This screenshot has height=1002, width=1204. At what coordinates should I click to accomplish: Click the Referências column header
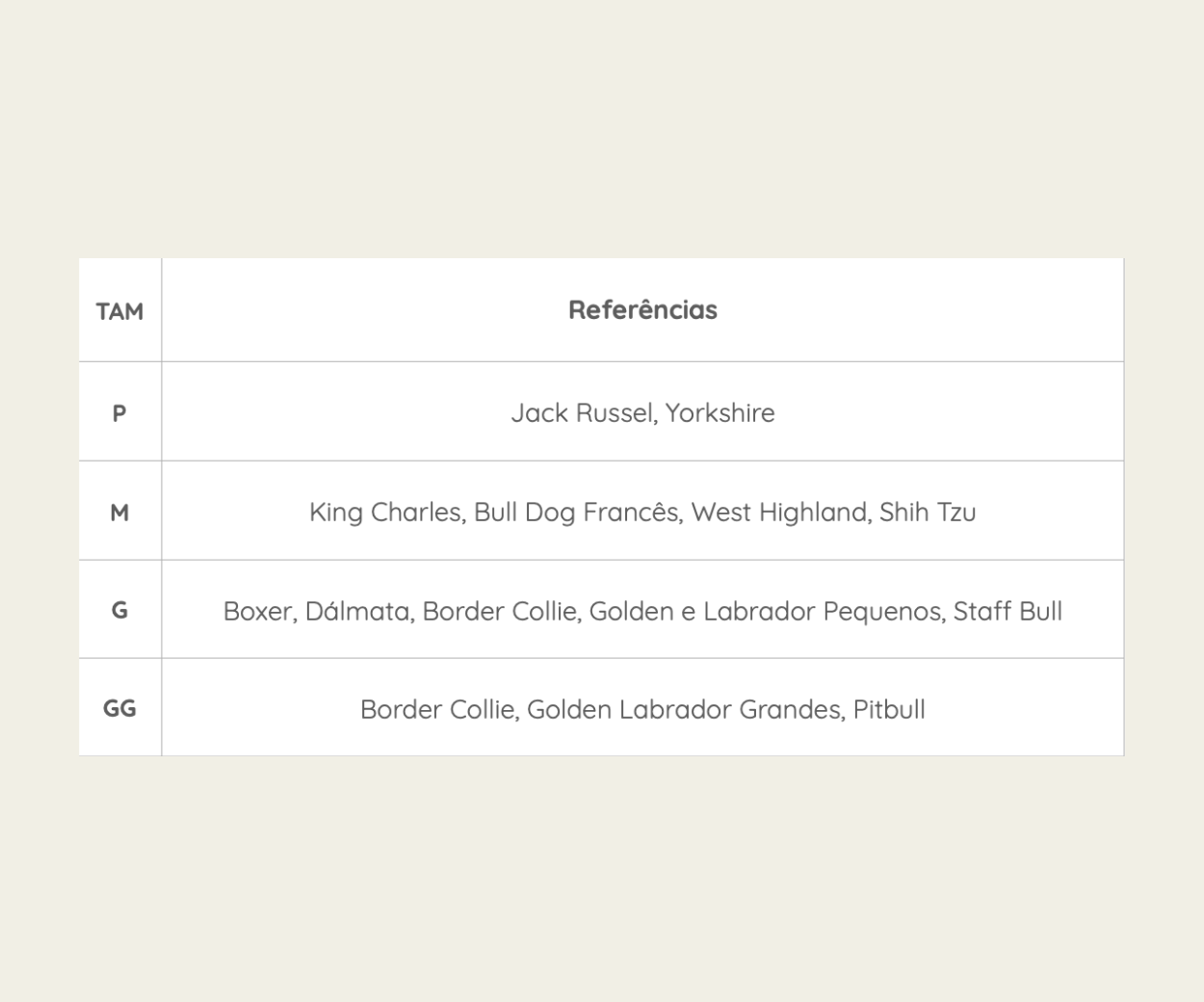tap(642, 310)
